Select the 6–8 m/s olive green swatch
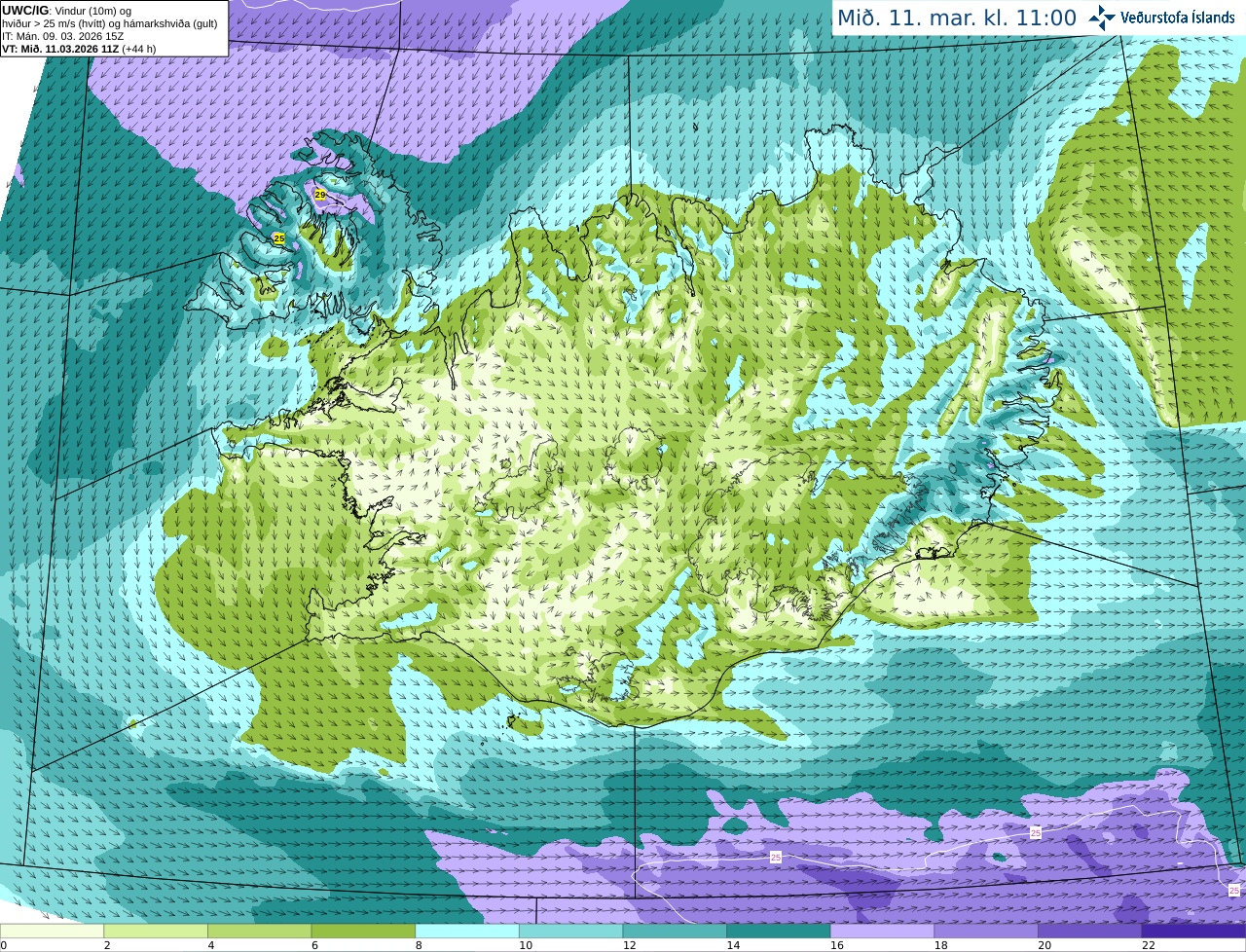Screen dimensions: 1246x952 363,932
